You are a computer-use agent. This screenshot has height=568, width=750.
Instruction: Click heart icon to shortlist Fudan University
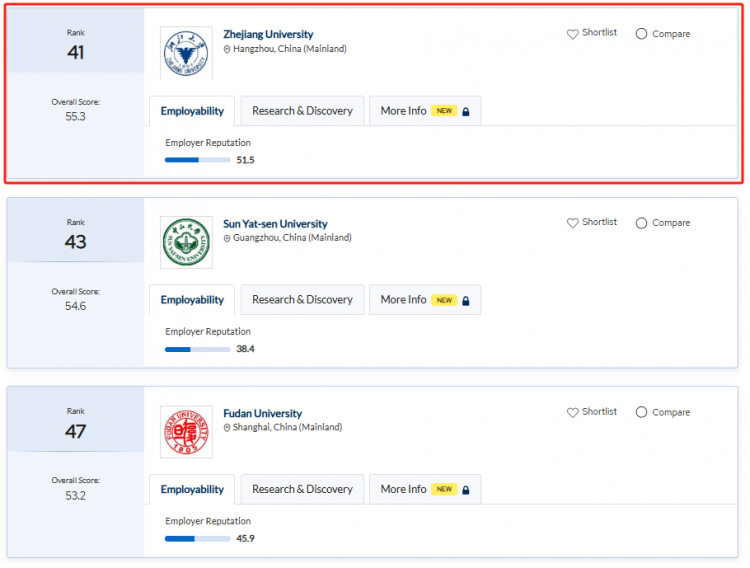point(573,412)
